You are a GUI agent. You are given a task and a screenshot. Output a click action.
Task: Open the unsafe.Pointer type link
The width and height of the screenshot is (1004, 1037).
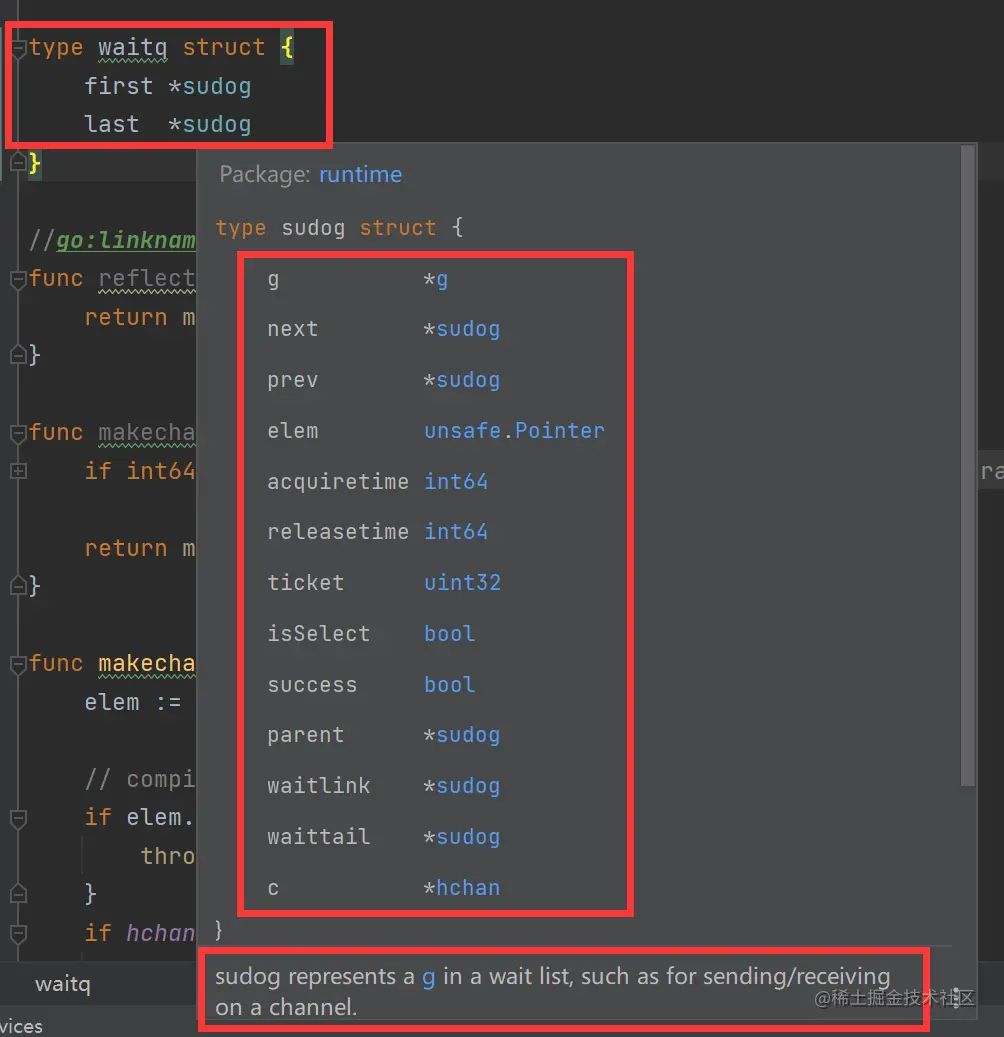pos(514,431)
